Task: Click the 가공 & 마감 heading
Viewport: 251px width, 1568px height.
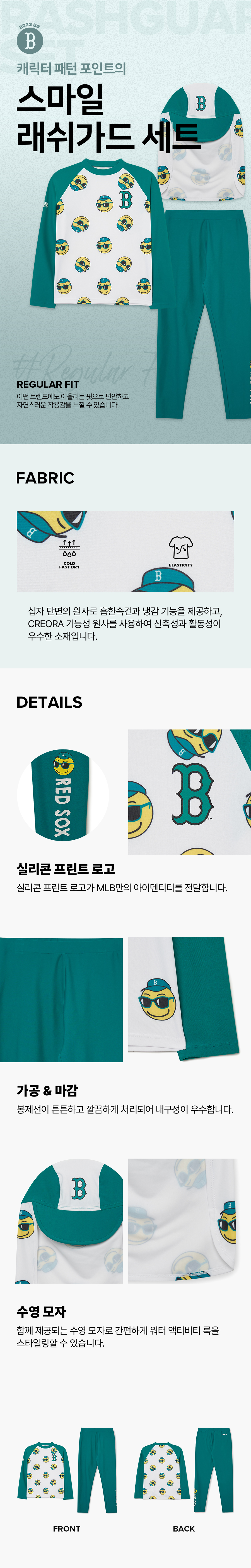Action: point(47,1090)
